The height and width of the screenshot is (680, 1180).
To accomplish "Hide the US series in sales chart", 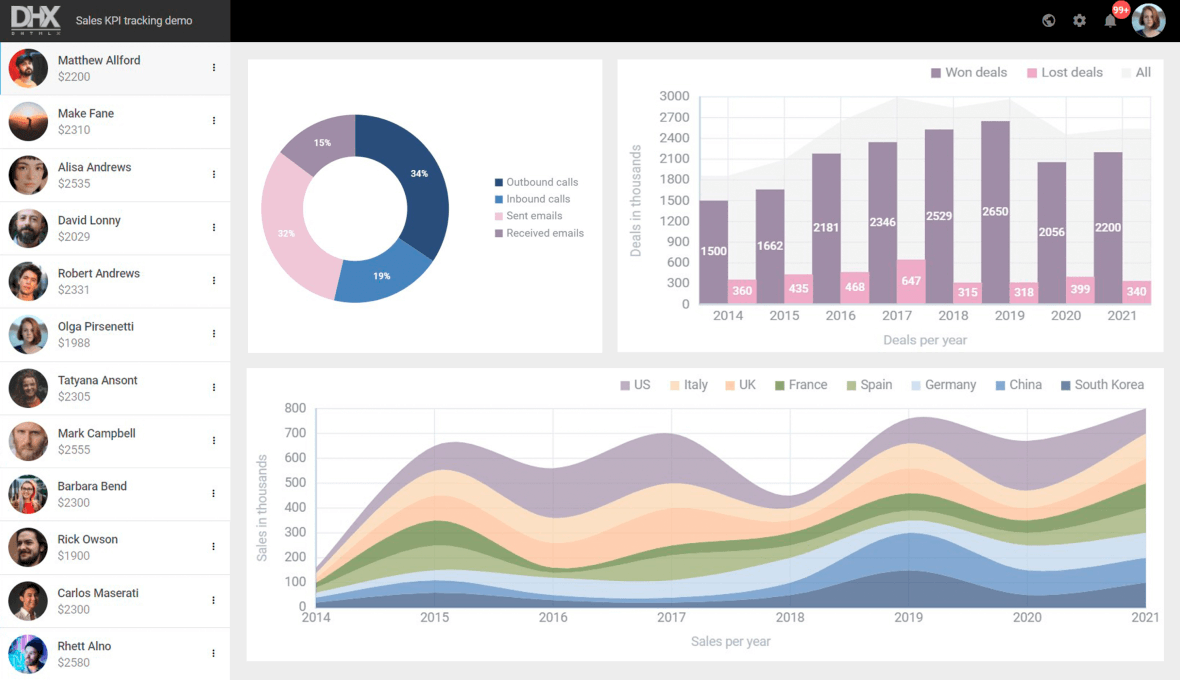I will click(x=634, y=385).
